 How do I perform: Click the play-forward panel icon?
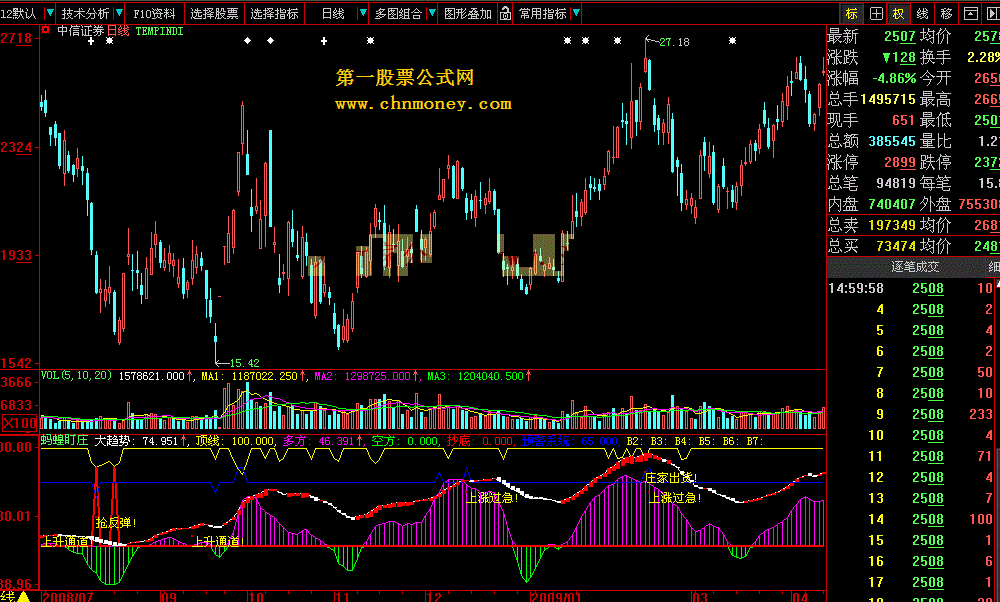tap(992, 13)
